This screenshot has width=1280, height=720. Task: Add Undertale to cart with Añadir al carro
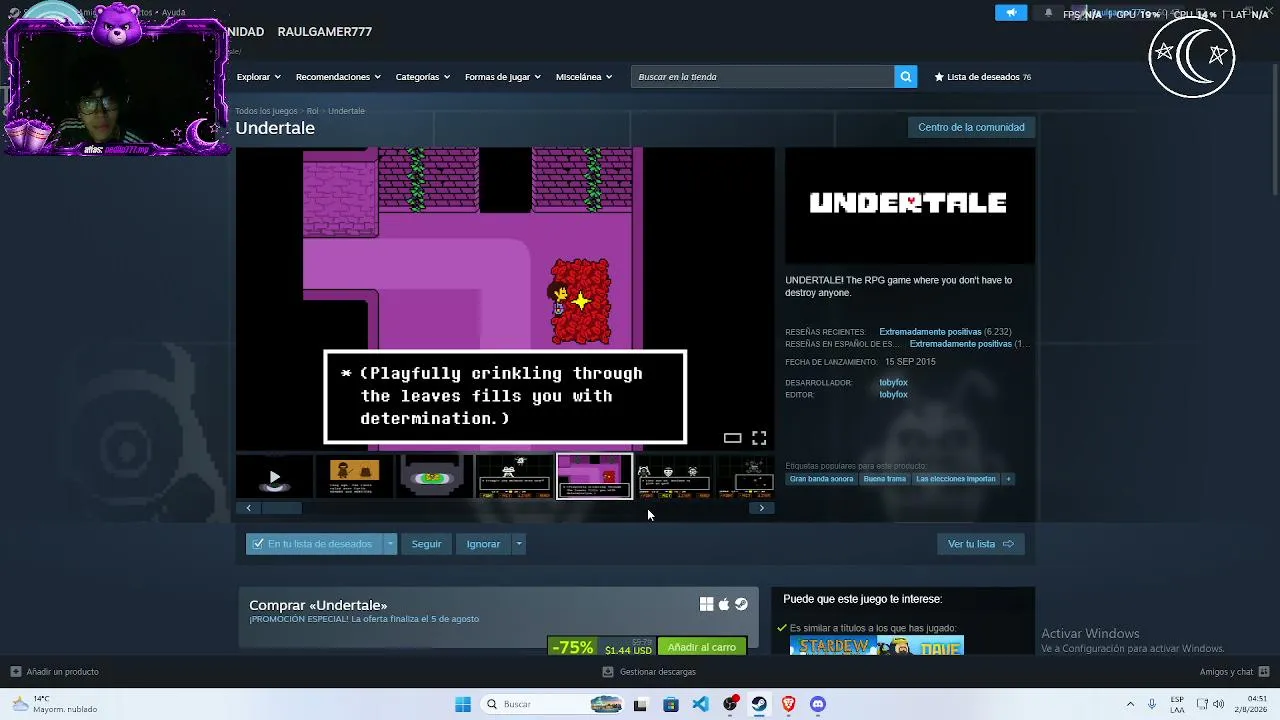click(x=701, y=647)
